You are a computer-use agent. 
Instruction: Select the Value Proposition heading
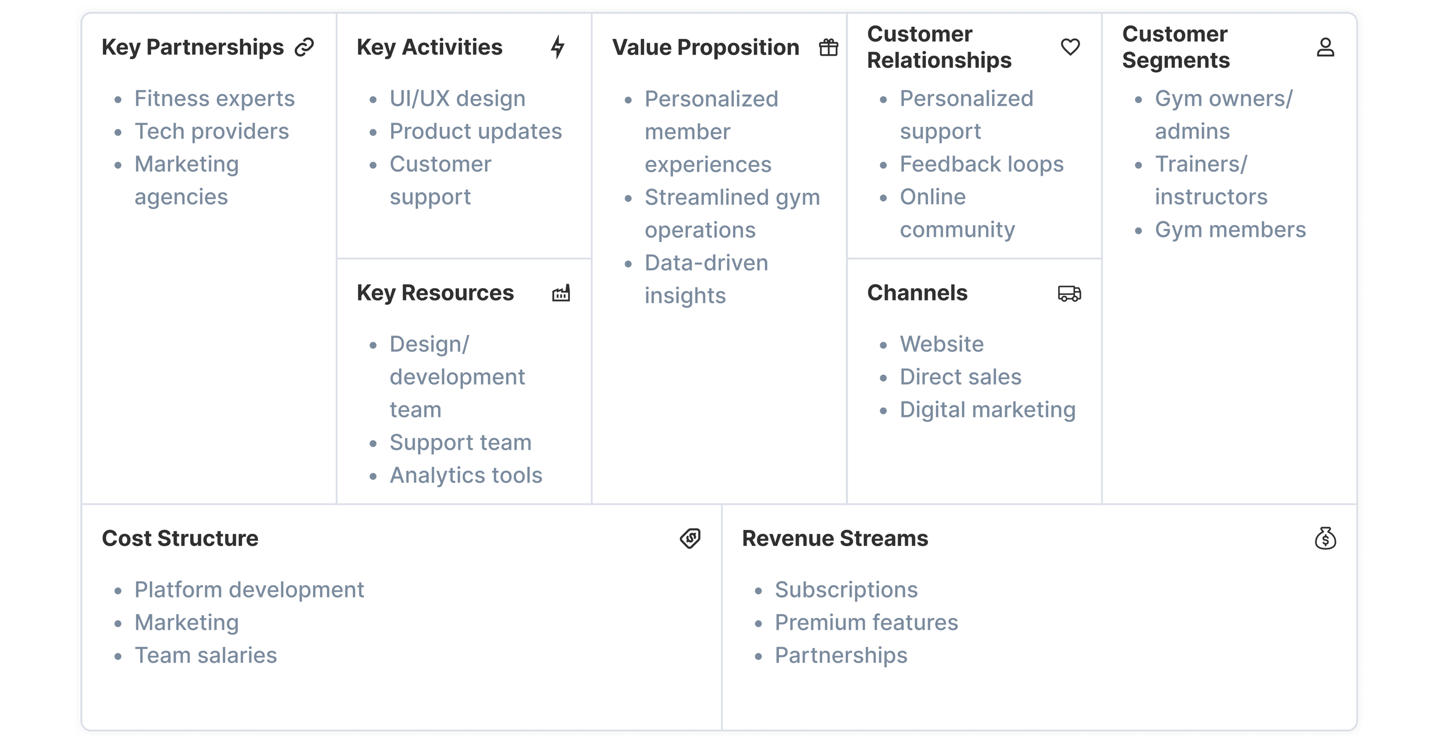[705, 47]
